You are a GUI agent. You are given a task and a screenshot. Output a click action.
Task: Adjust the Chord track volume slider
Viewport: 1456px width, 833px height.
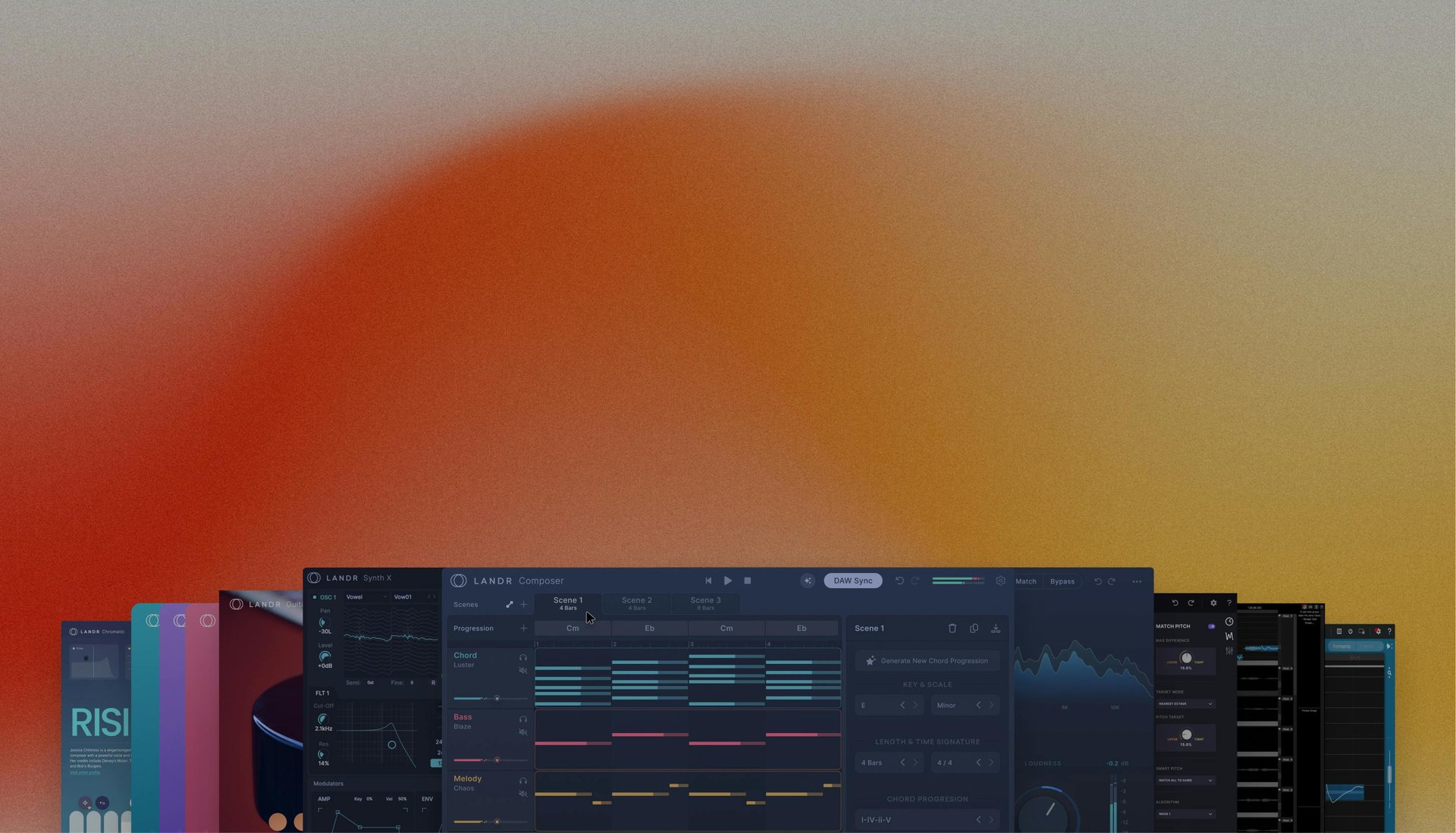coord(497,698)
